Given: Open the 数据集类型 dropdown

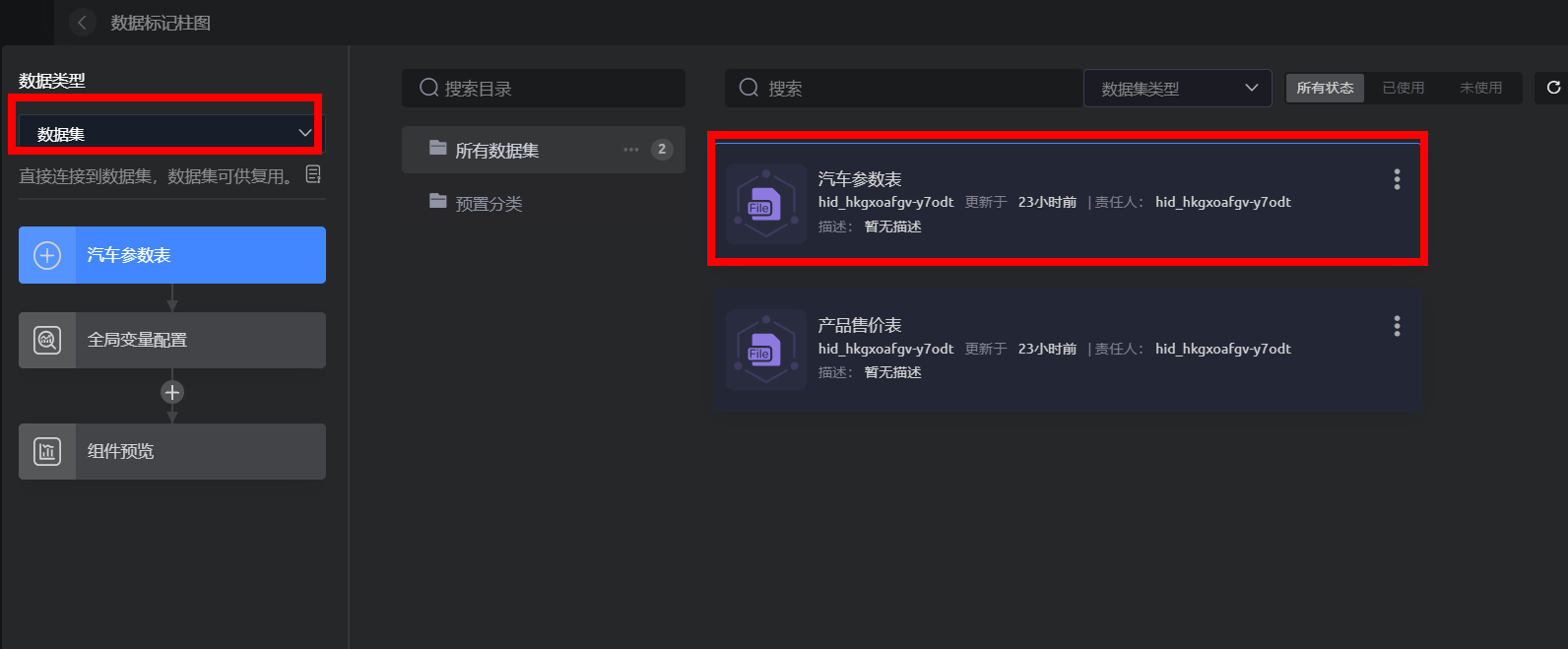Looking at the screenshot, I should coord(1178,88).
